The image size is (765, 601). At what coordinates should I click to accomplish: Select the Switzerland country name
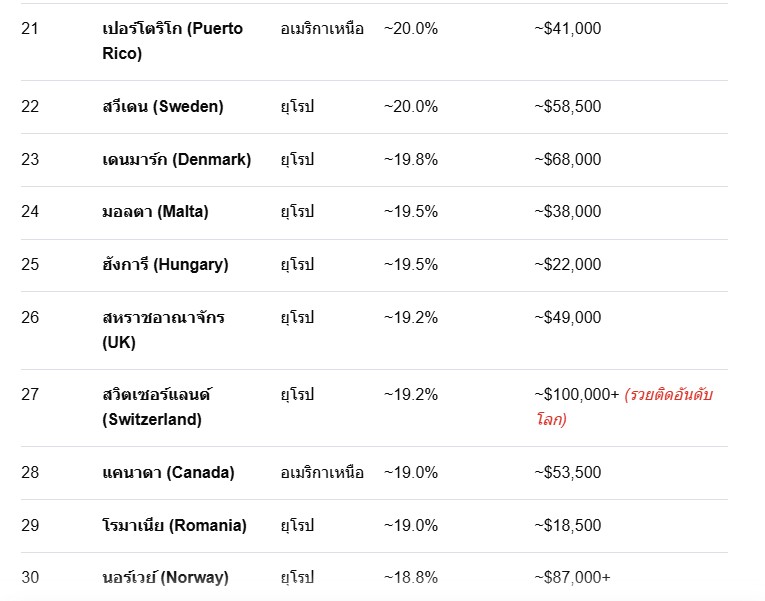click(x=157, y=407)
